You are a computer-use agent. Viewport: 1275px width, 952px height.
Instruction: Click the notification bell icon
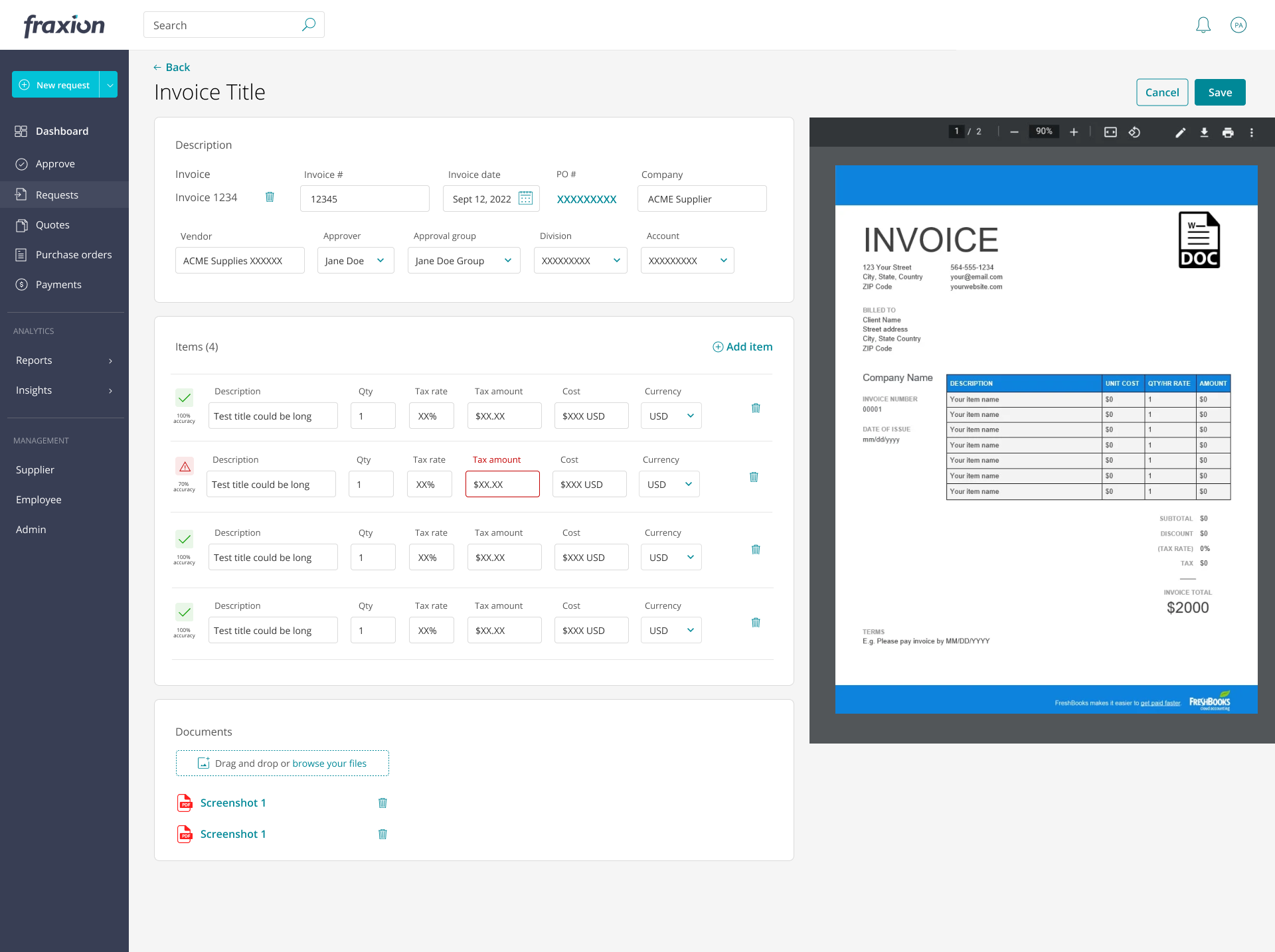pyautogui.click(x=1203, y=25)
